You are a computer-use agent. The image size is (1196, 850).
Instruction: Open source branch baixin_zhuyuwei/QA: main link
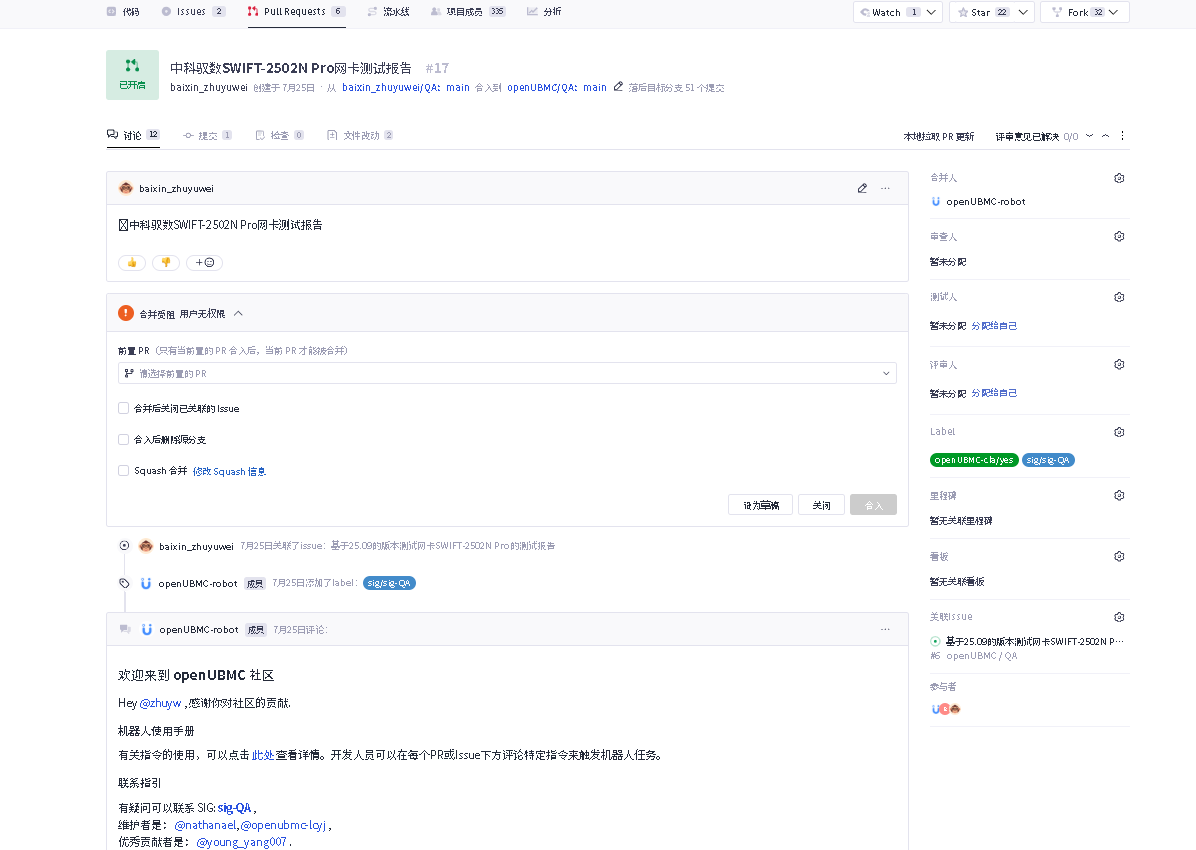(406, 88)
